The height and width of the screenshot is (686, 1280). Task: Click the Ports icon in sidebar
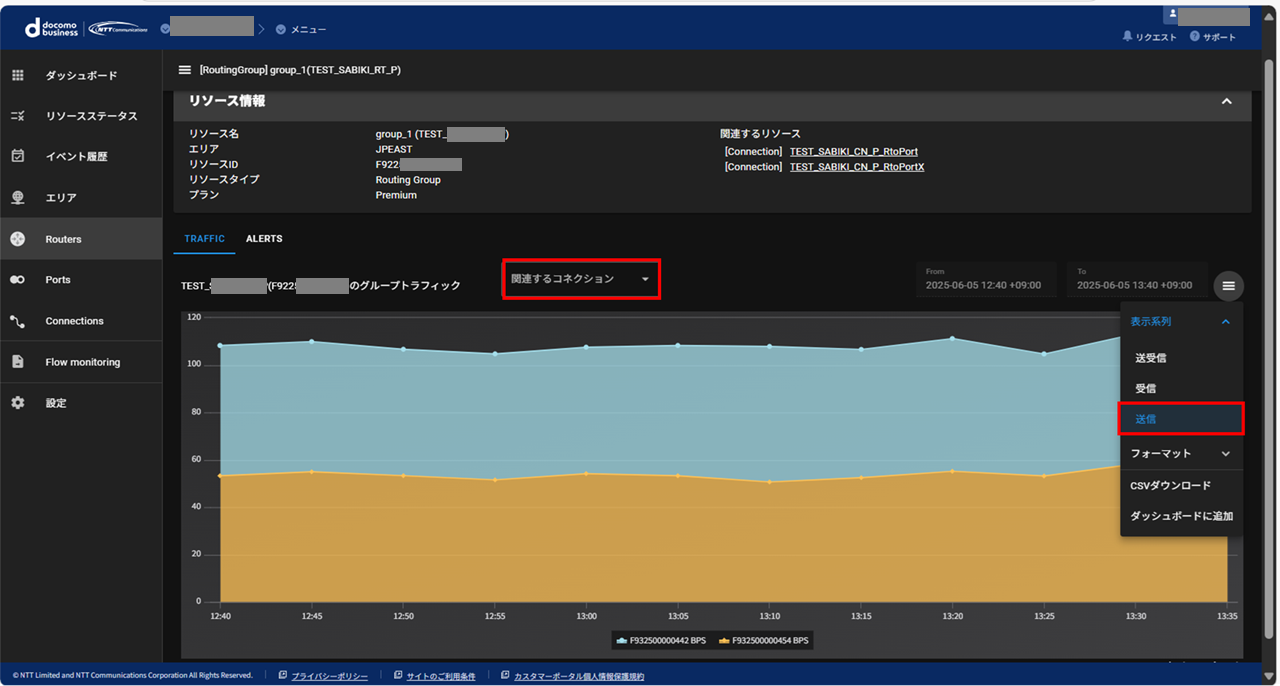pyautogui.click(x=18, y=280)
